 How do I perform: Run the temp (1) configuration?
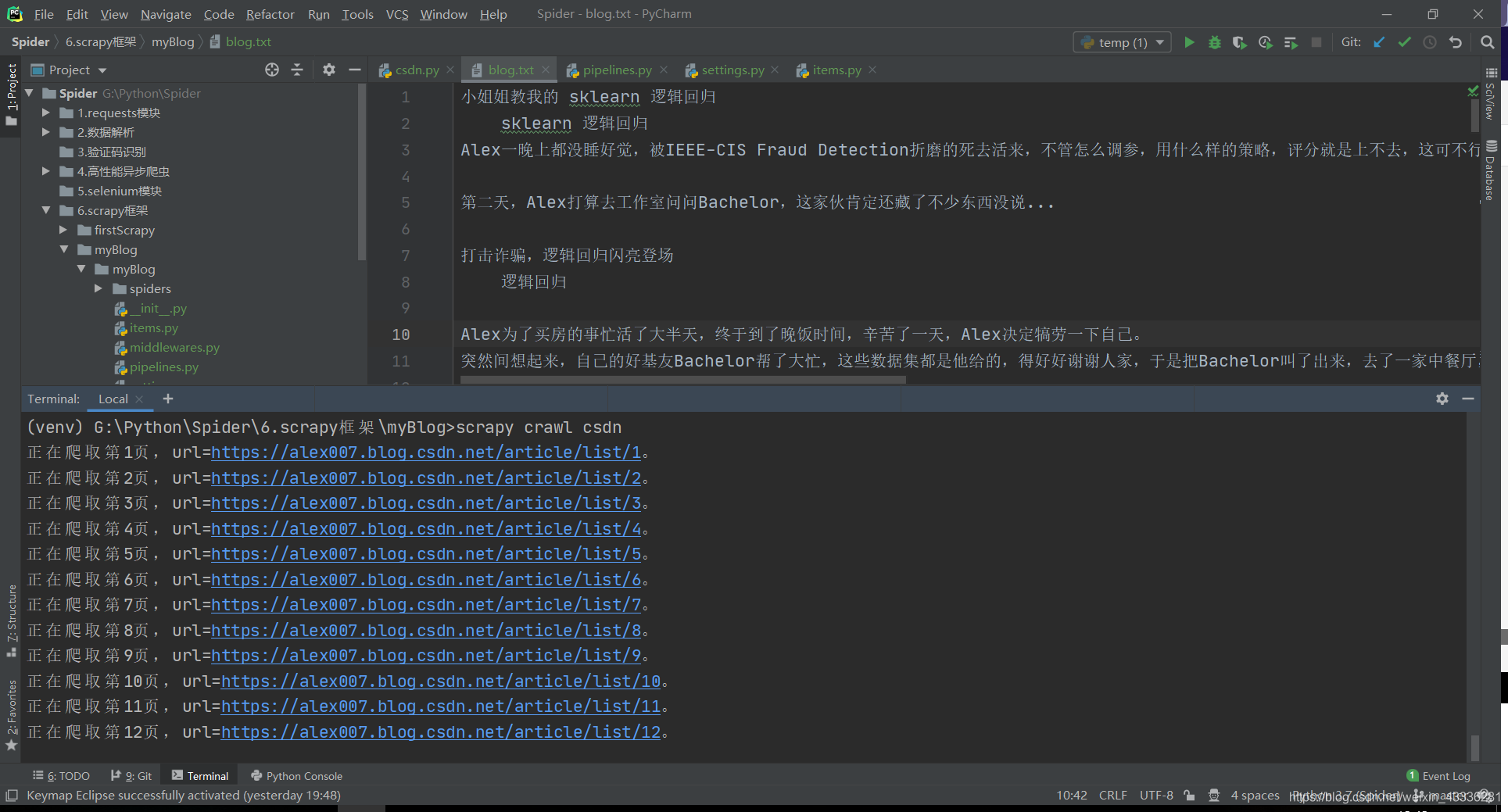click(1189, 42)
